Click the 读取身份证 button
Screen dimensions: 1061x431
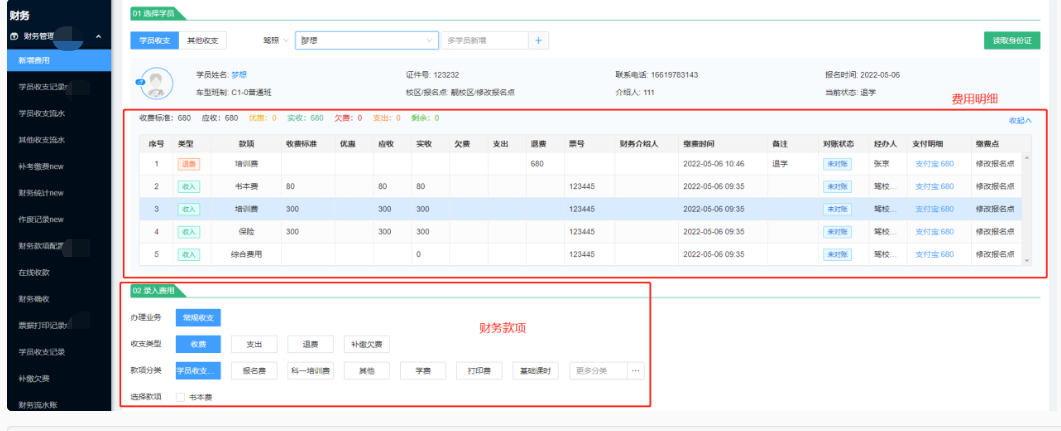pos(1010,41)
